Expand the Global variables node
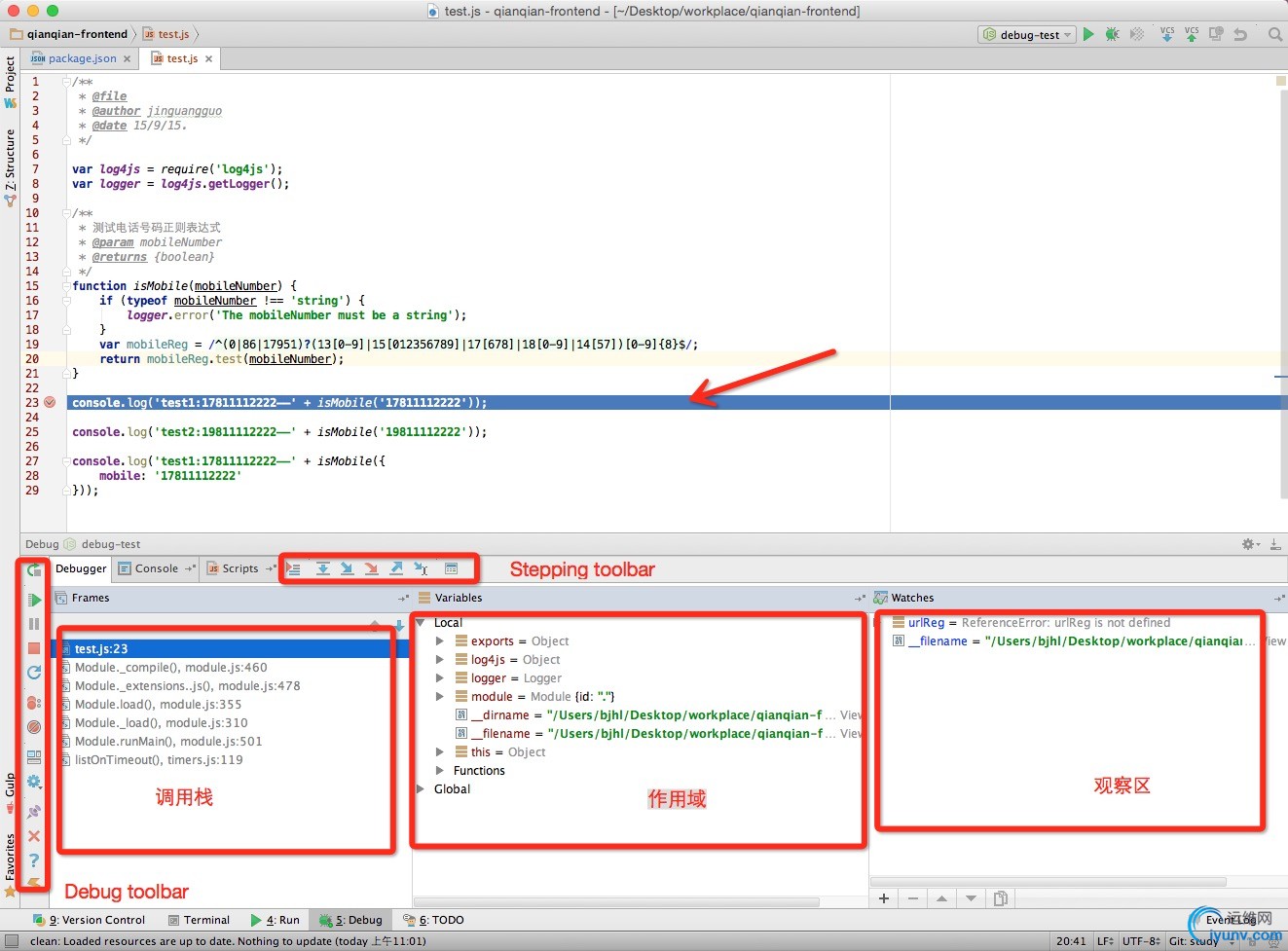Image resolution: width=1288 pixels, height=951 pixels. (421, 789)
